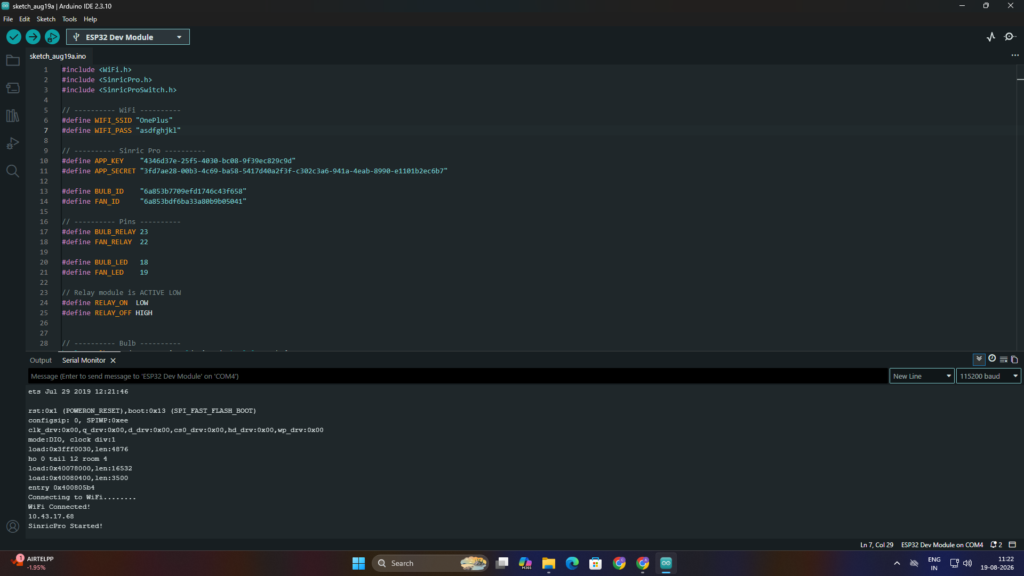This screenshot has width=1024, height=576.
Task: Select the Serial Monitor tab
Action: tap(84, 360)
